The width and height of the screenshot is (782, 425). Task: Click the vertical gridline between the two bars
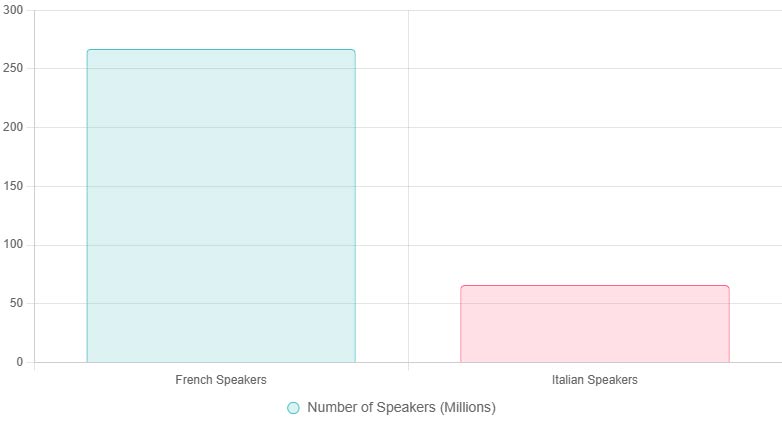point(408,200)
